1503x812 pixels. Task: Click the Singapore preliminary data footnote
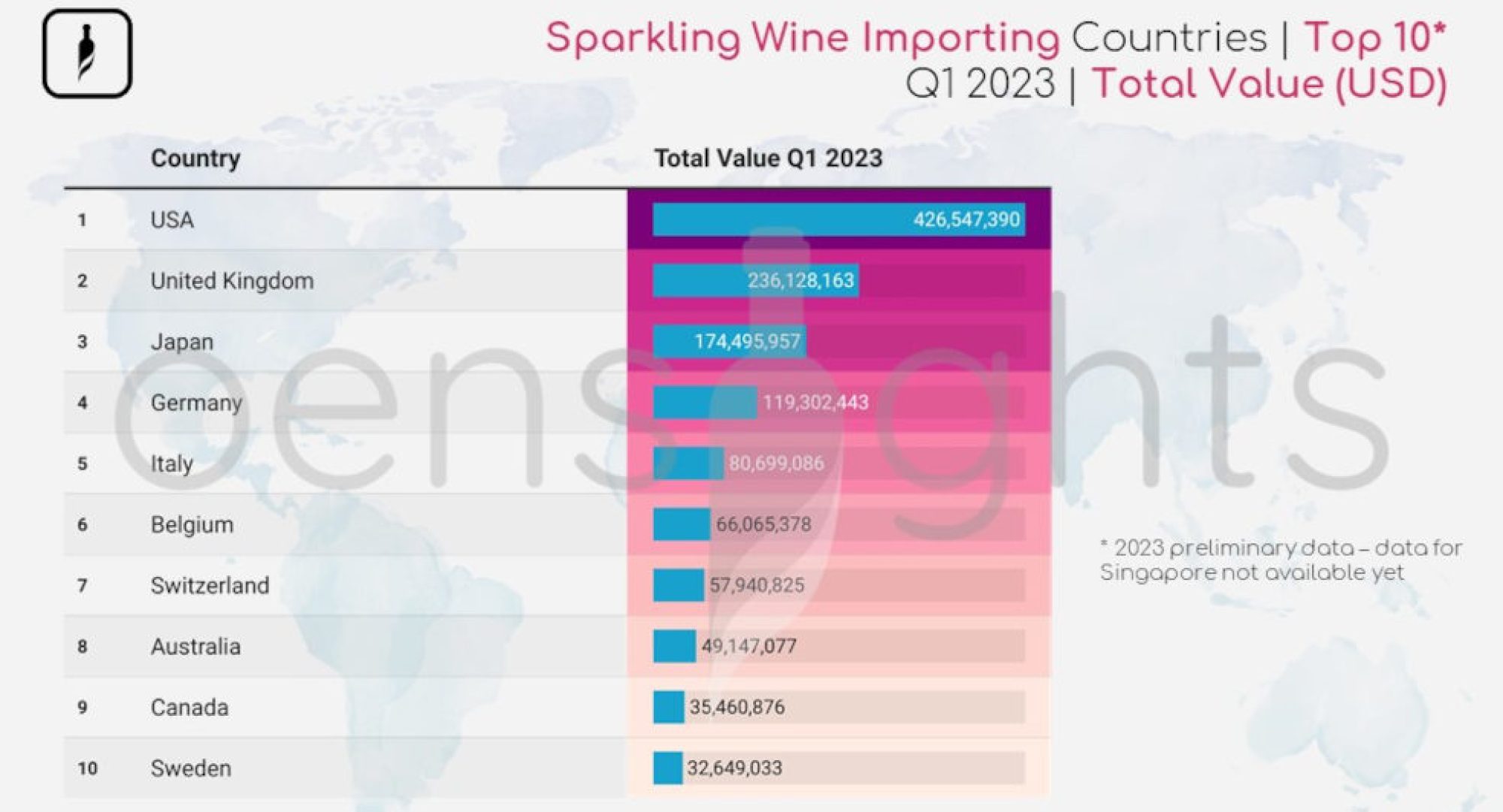click(x=1281, y=560)
